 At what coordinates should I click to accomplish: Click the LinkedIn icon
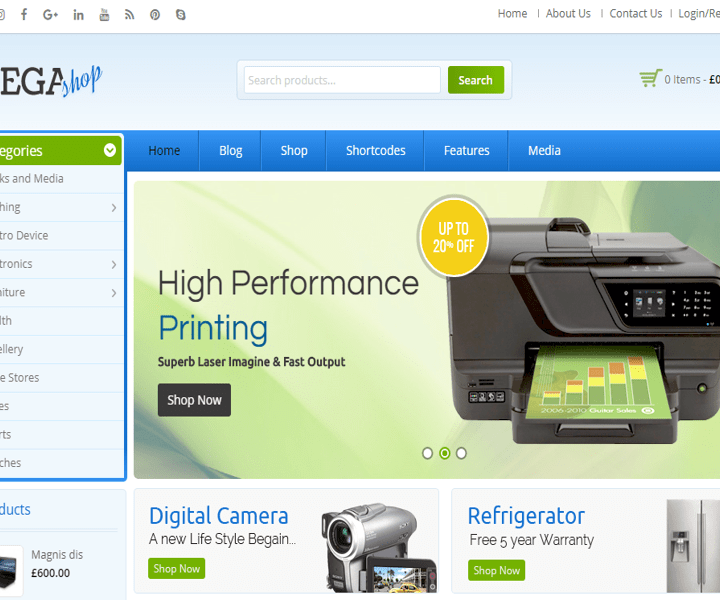point(78,14)
